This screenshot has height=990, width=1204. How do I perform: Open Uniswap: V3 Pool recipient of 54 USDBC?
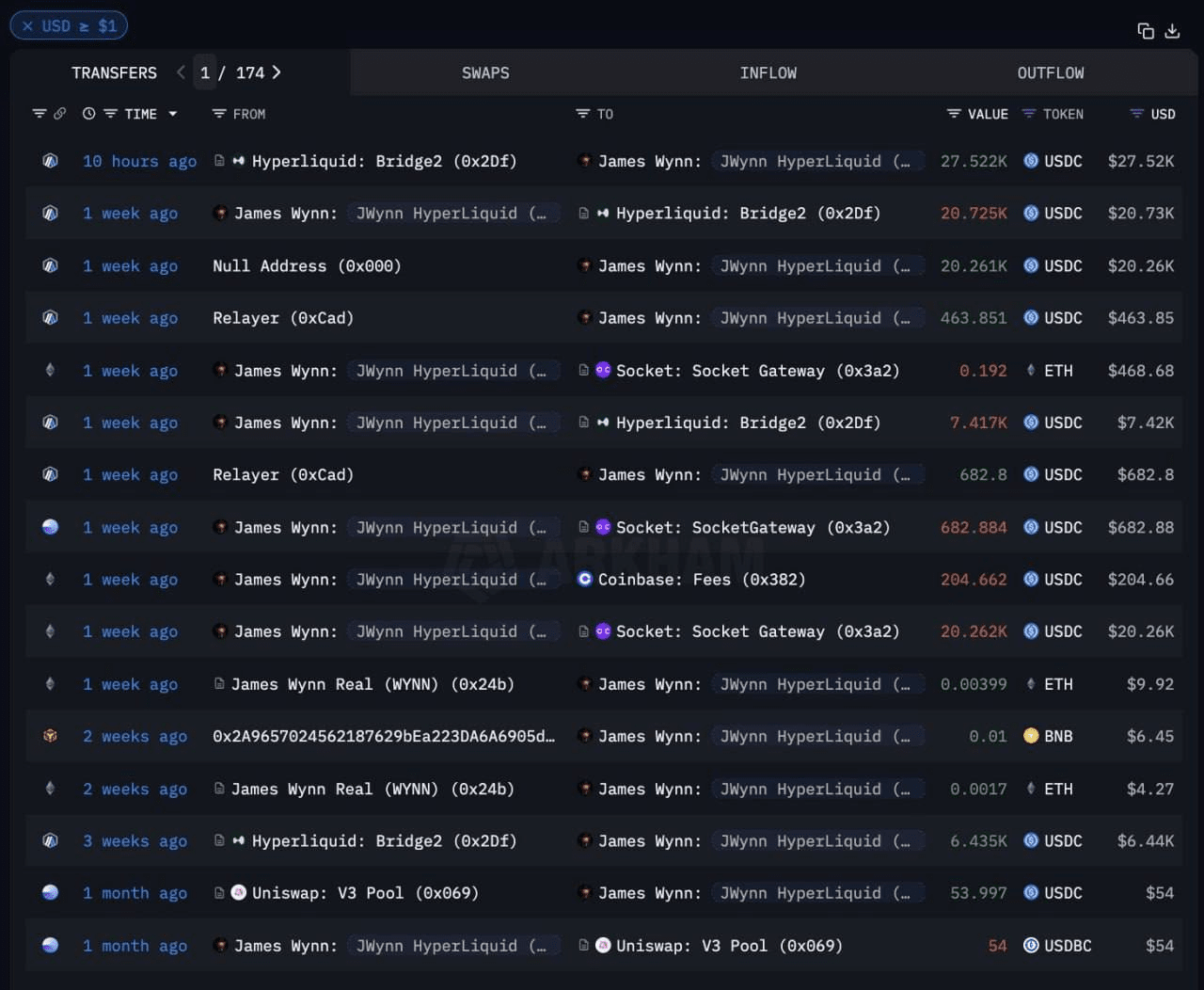coord(729,946)
